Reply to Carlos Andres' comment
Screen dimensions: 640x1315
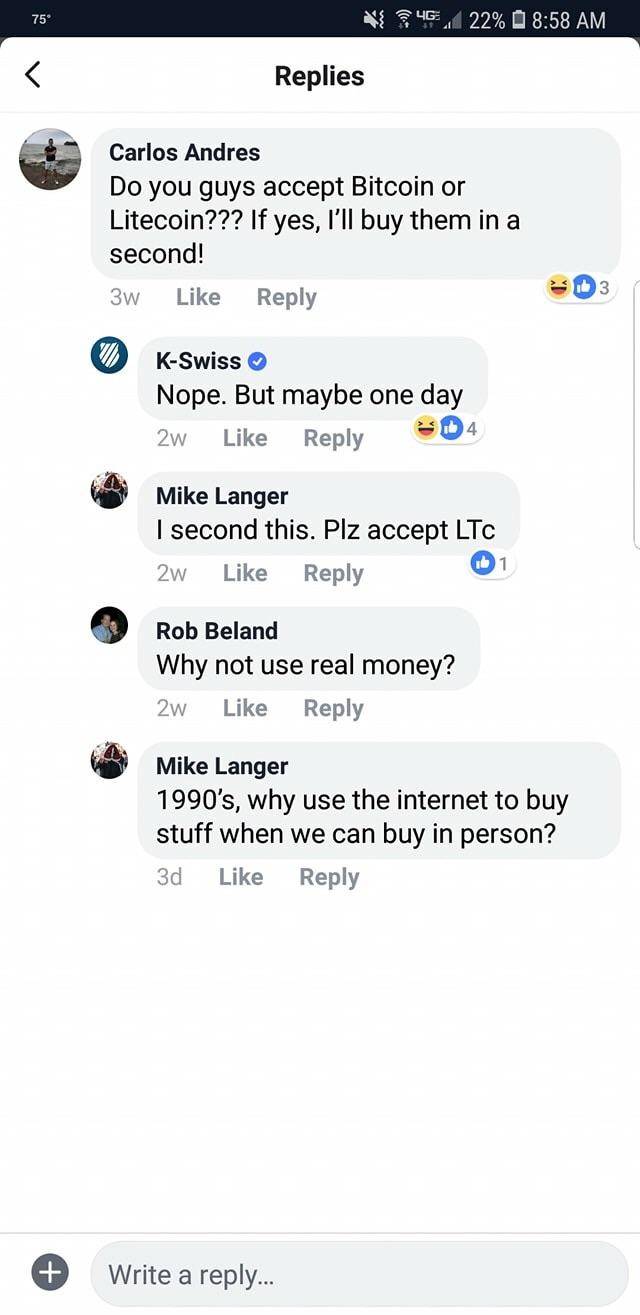[x=286, y=297]
